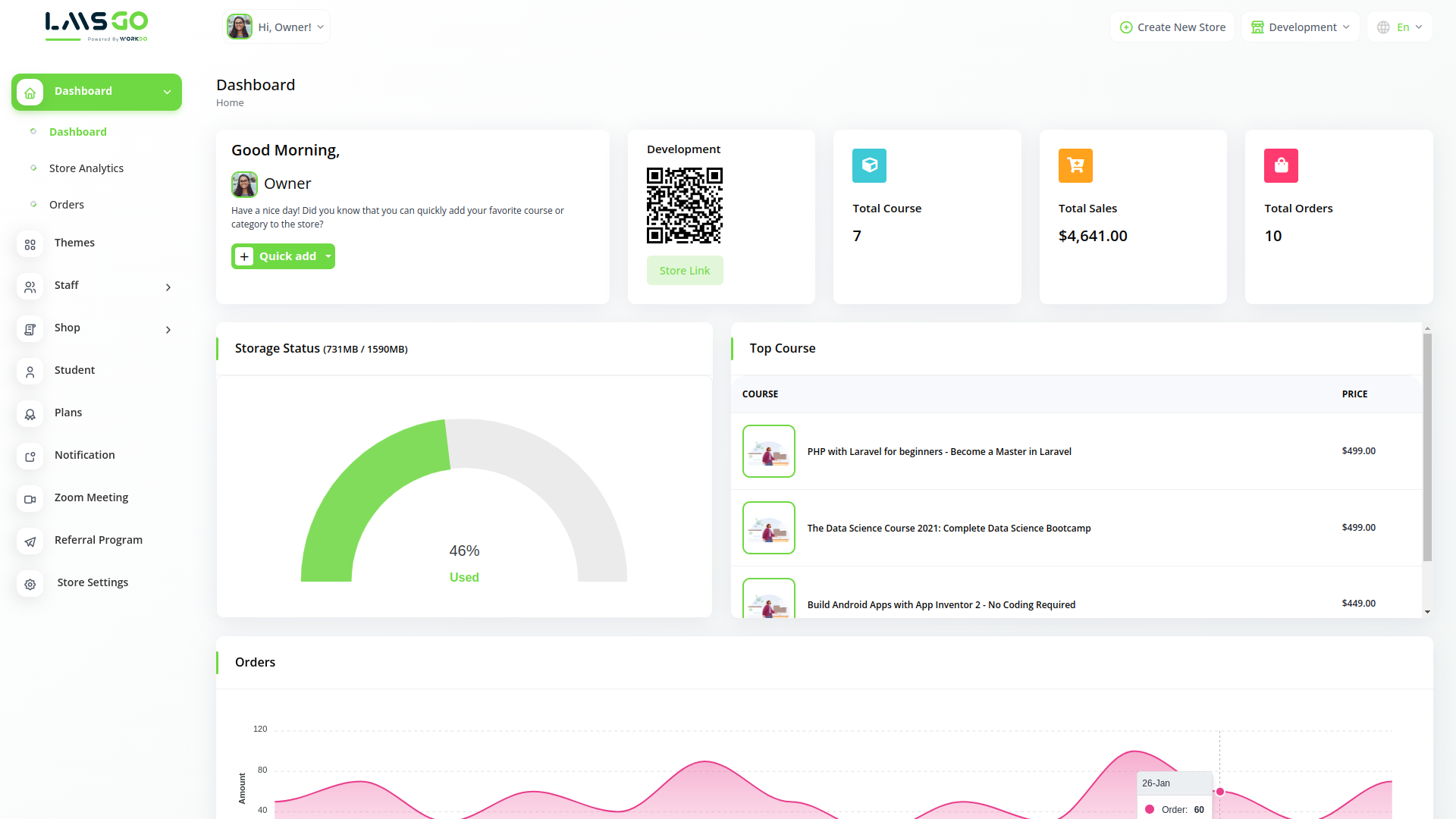Open the Hi, Owner! profile dropdown

[x=276, y=27]
